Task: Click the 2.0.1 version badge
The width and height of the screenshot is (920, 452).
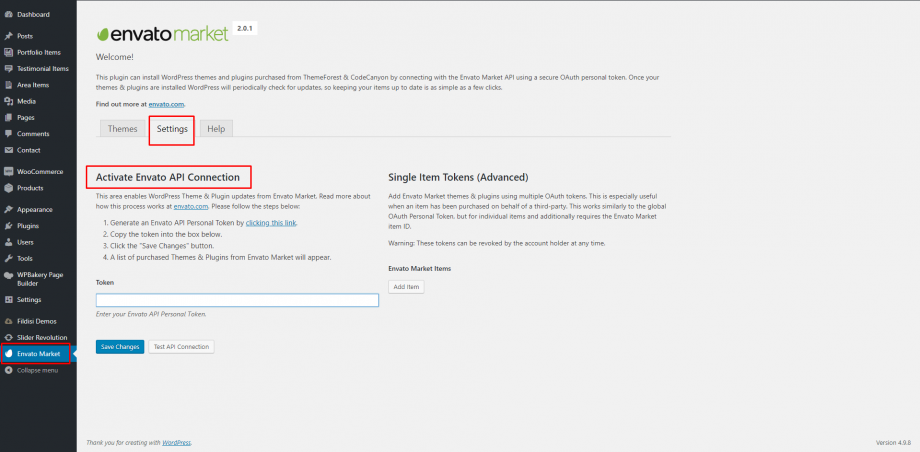Action: (245, 28)
